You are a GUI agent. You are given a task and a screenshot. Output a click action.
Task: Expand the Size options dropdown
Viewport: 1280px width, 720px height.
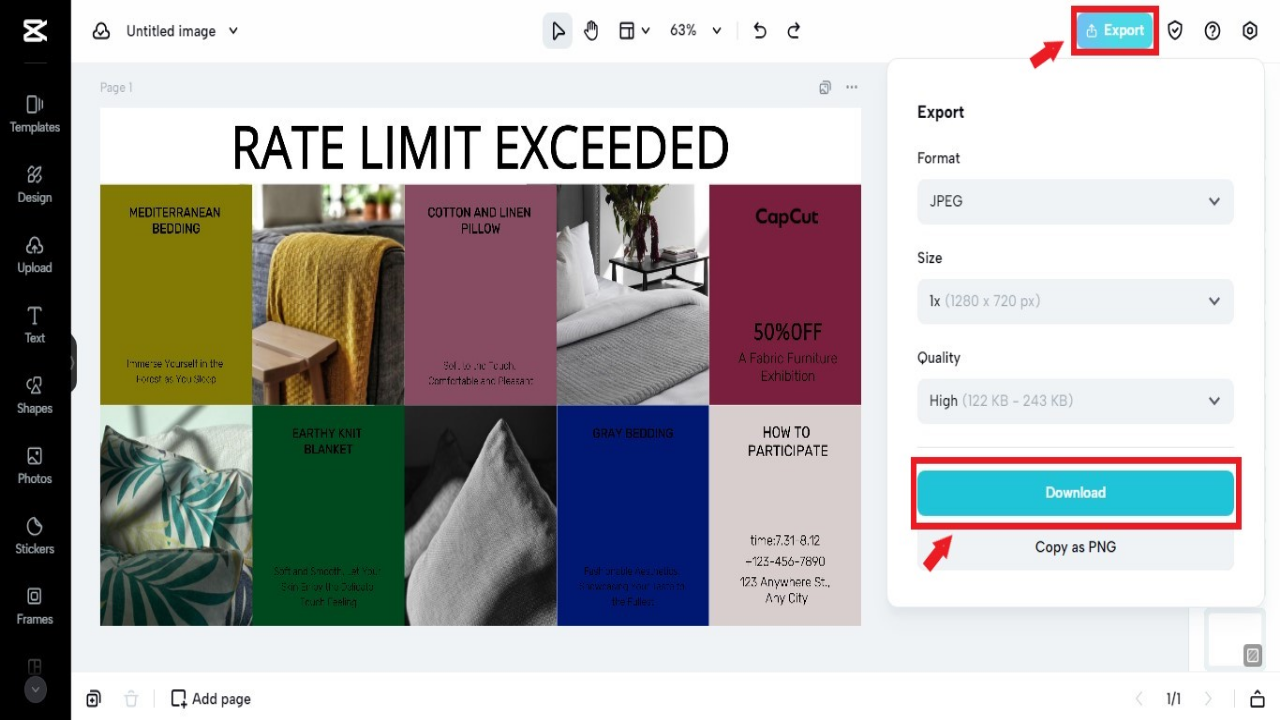coord(1075,301)
